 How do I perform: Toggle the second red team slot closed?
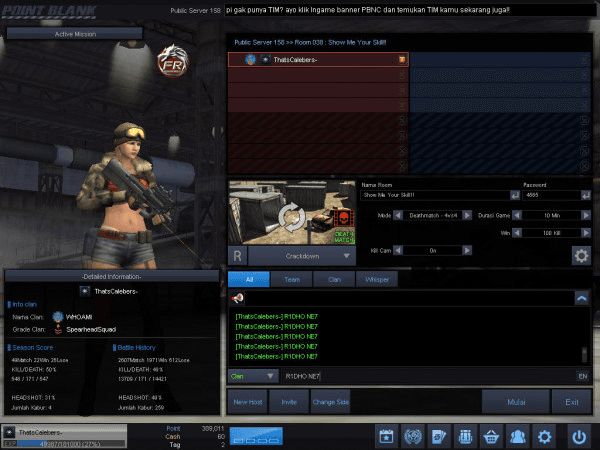(402, 75)
